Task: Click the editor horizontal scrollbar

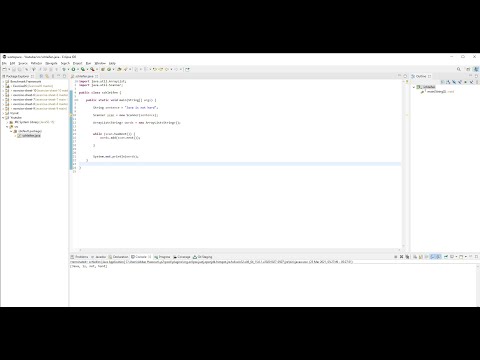Action: (x=240, y=249)
